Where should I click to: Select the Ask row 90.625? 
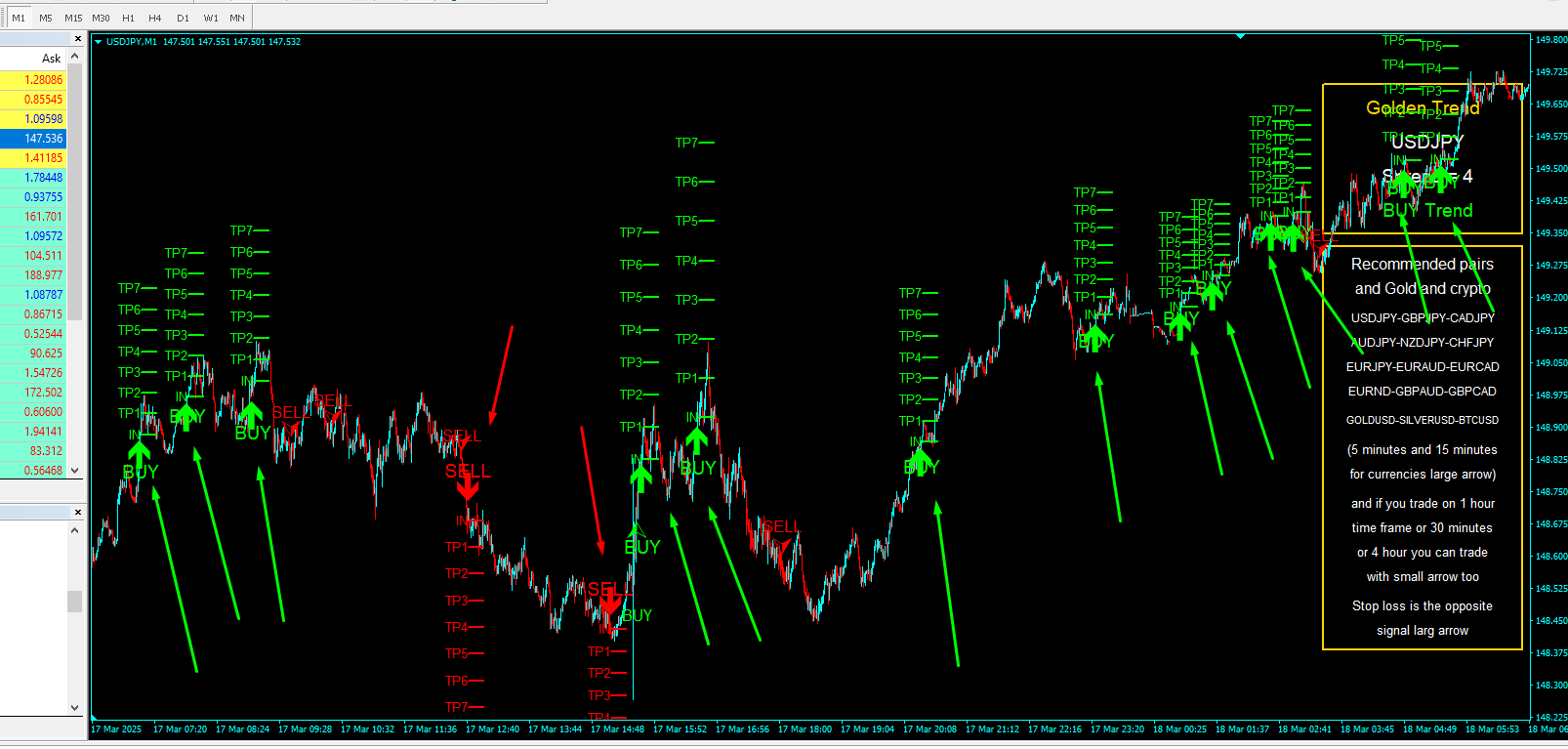click(33, 354)
